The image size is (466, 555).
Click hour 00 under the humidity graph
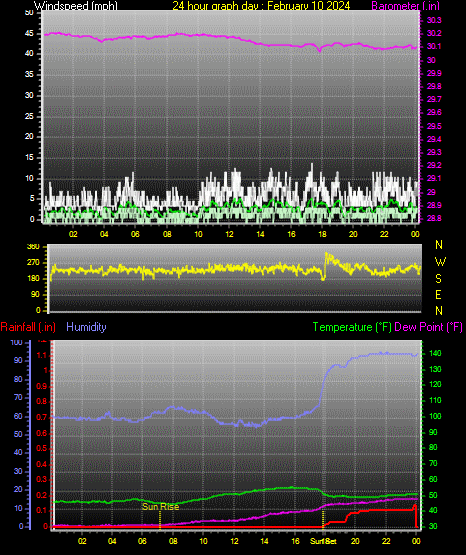[x=416, y=541]
